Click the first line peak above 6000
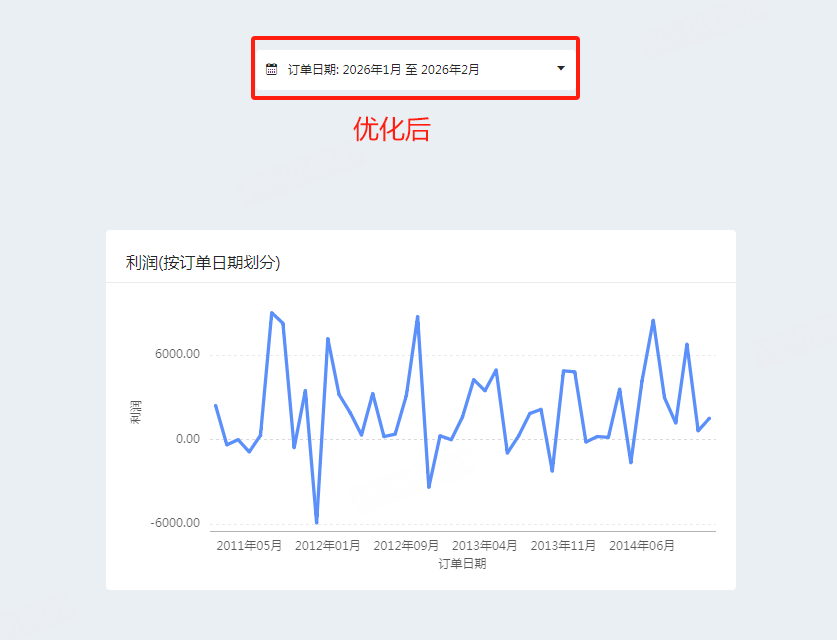The height and width of the screenshot is (640, 837). pos(272,313)
